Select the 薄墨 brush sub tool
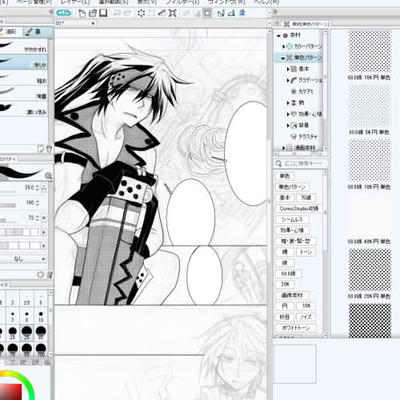The image size is (400, 400). pyautogui.click(x=24, y=94)
